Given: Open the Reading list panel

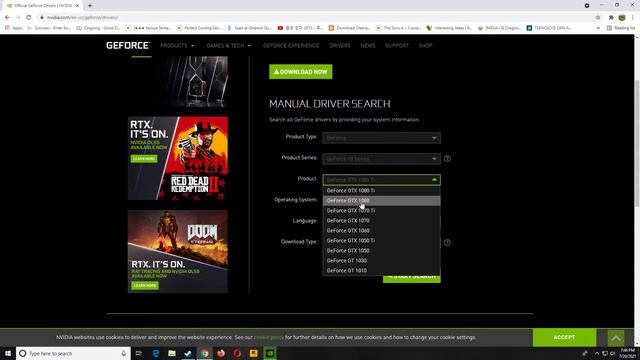Looking at the screenshot, I should pos(621,28).
